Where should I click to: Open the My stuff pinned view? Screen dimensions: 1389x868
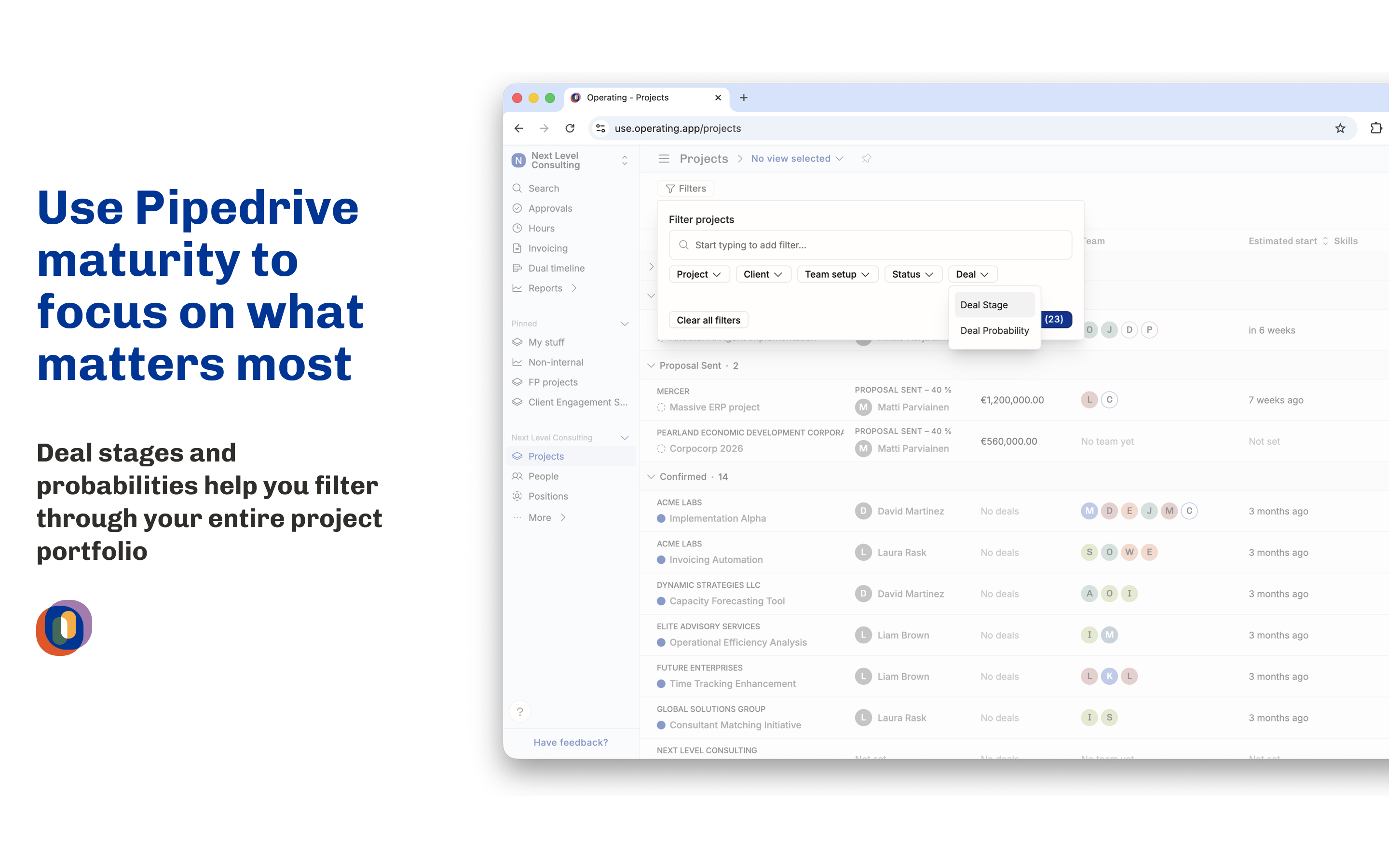click(546, 342)
